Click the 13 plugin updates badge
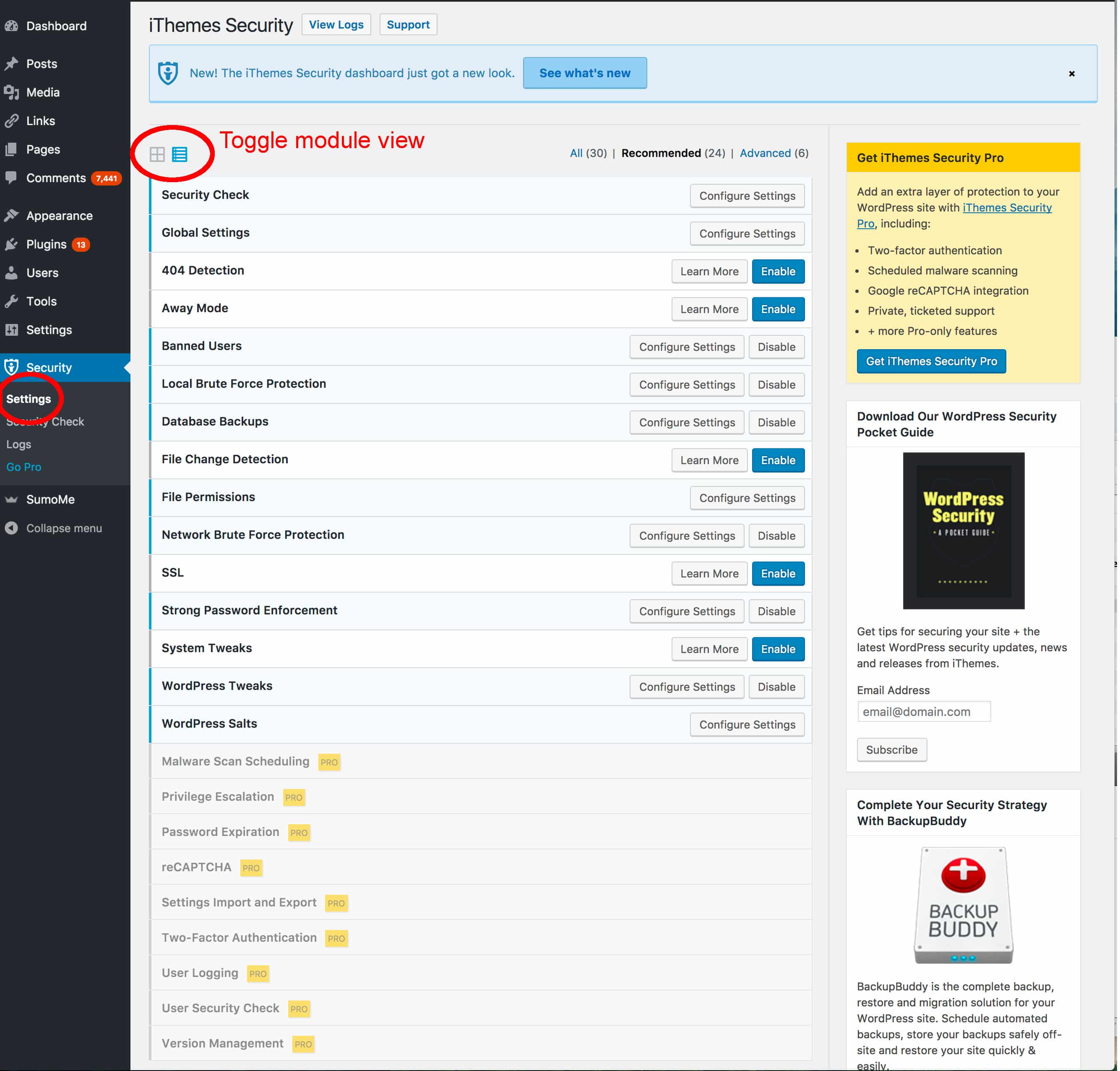The width and height of the screenshot is (1120, 1071). click(x=81, y=245)
